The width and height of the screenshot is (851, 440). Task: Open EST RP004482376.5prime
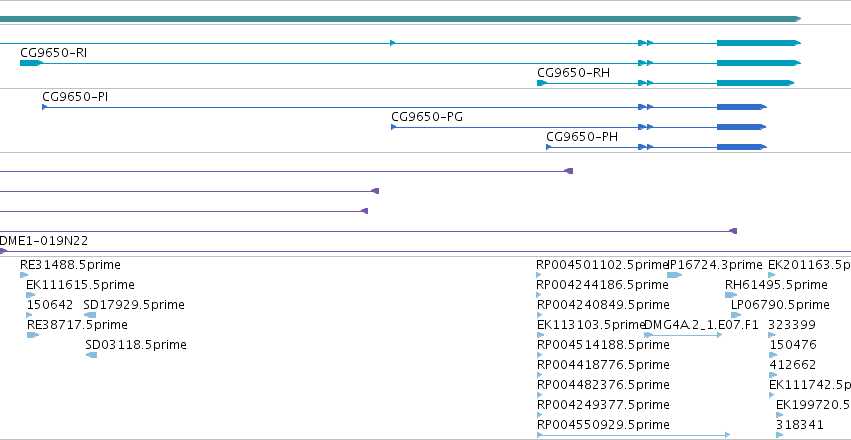(x=603, y=385)
